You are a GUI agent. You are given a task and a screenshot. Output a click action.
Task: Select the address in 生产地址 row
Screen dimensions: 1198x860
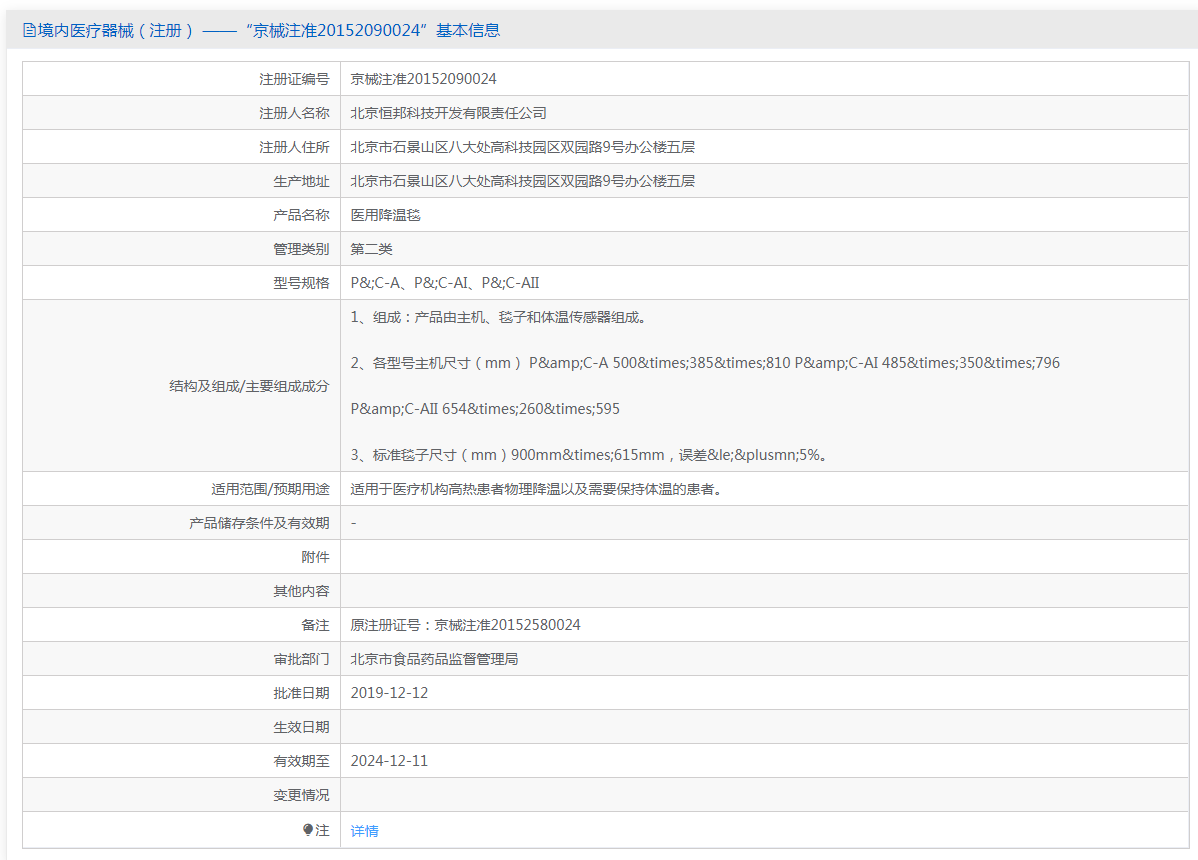pyautogui.click(x=523, y=181)
